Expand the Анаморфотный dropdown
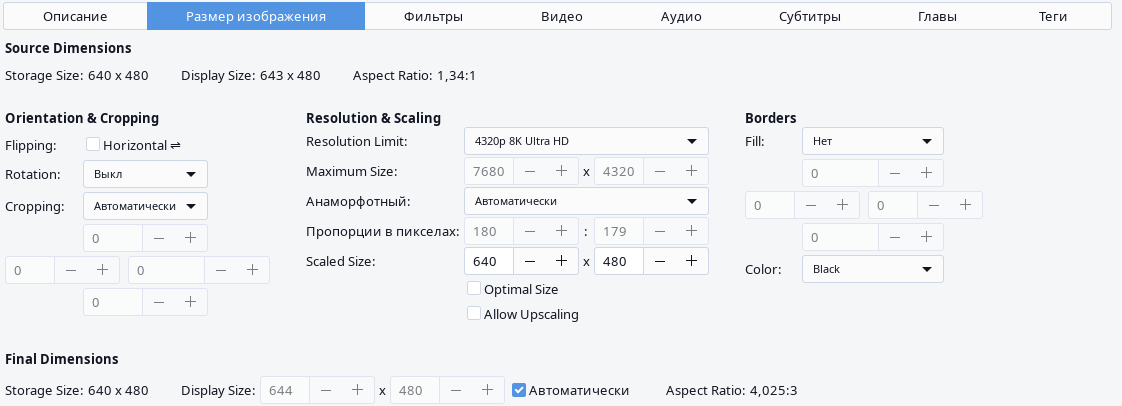 pos(586,201)
